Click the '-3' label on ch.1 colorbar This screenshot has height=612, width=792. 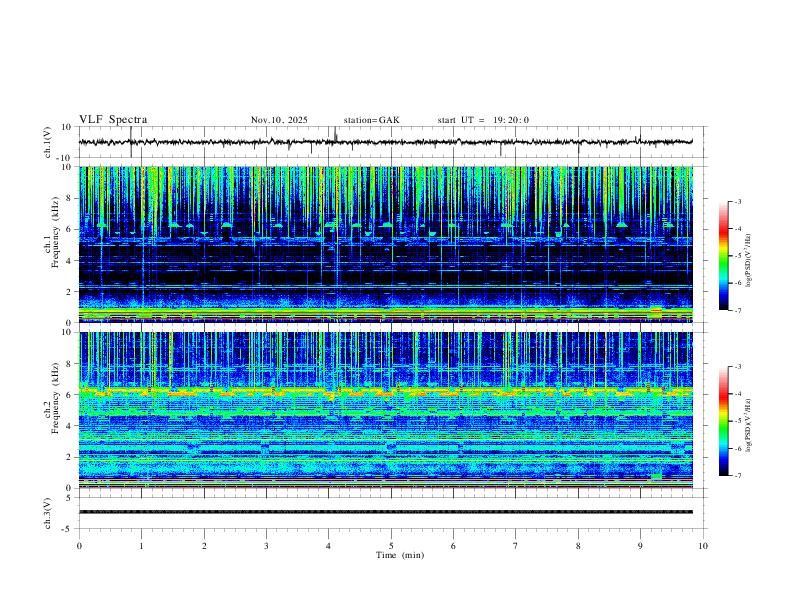(x=737, y=201)
